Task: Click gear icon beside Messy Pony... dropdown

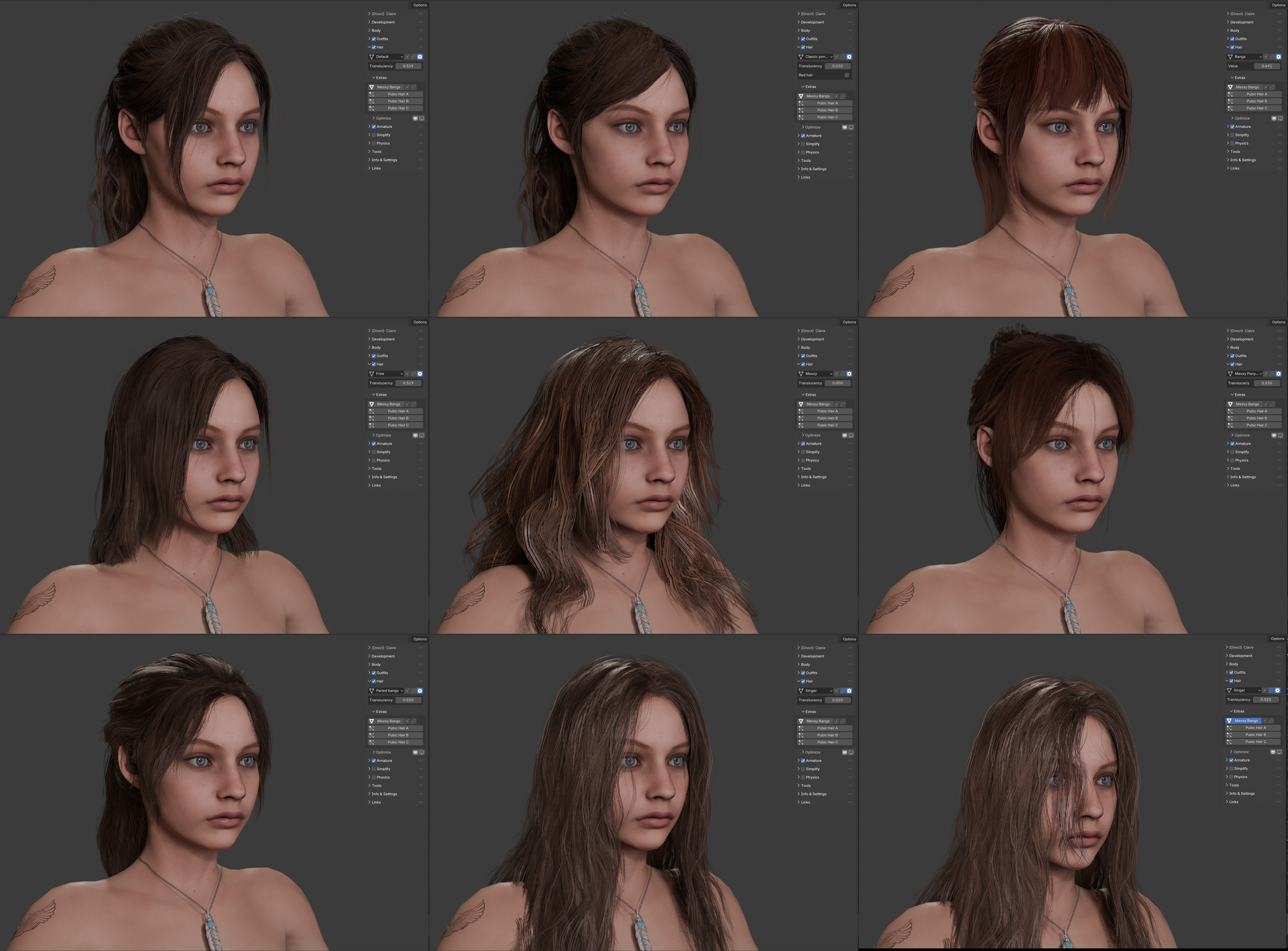Action: (x=1279, y=374)
